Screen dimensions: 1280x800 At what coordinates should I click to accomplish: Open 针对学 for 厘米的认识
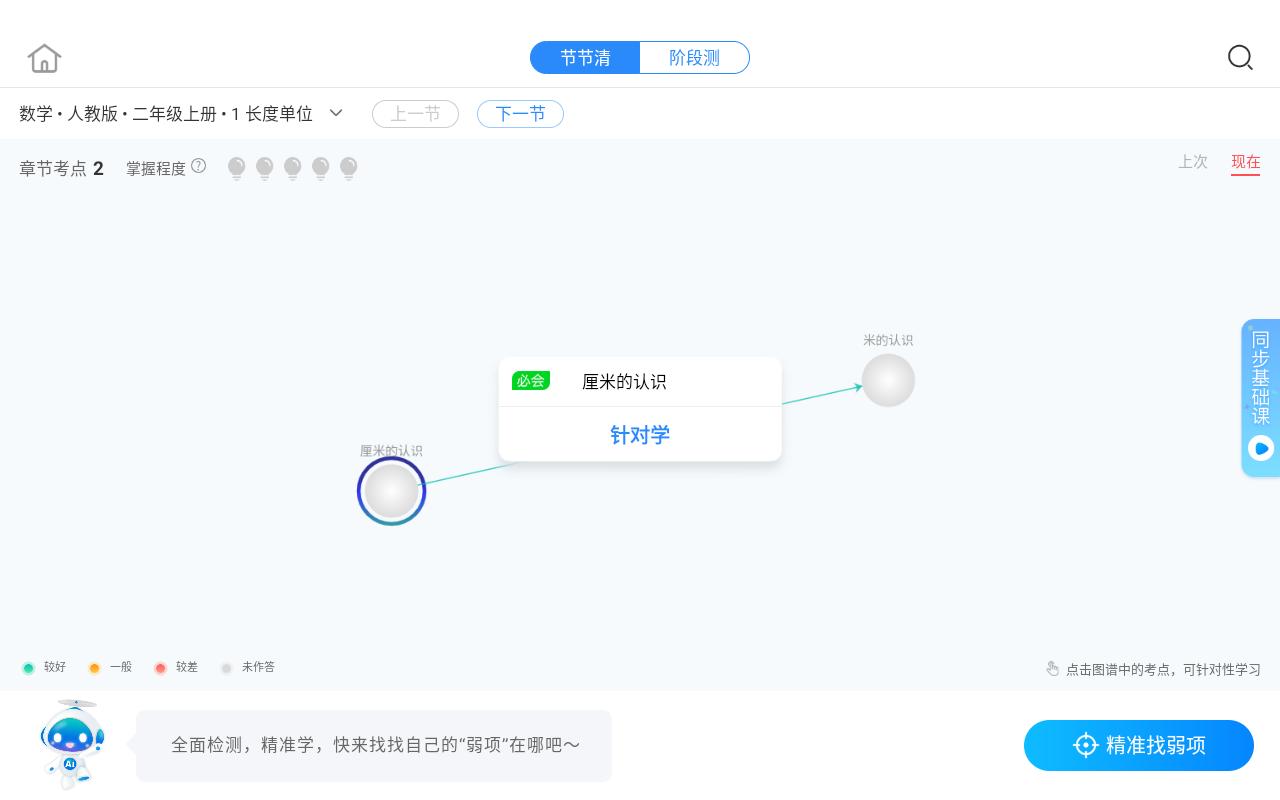[x=640, y=434]
